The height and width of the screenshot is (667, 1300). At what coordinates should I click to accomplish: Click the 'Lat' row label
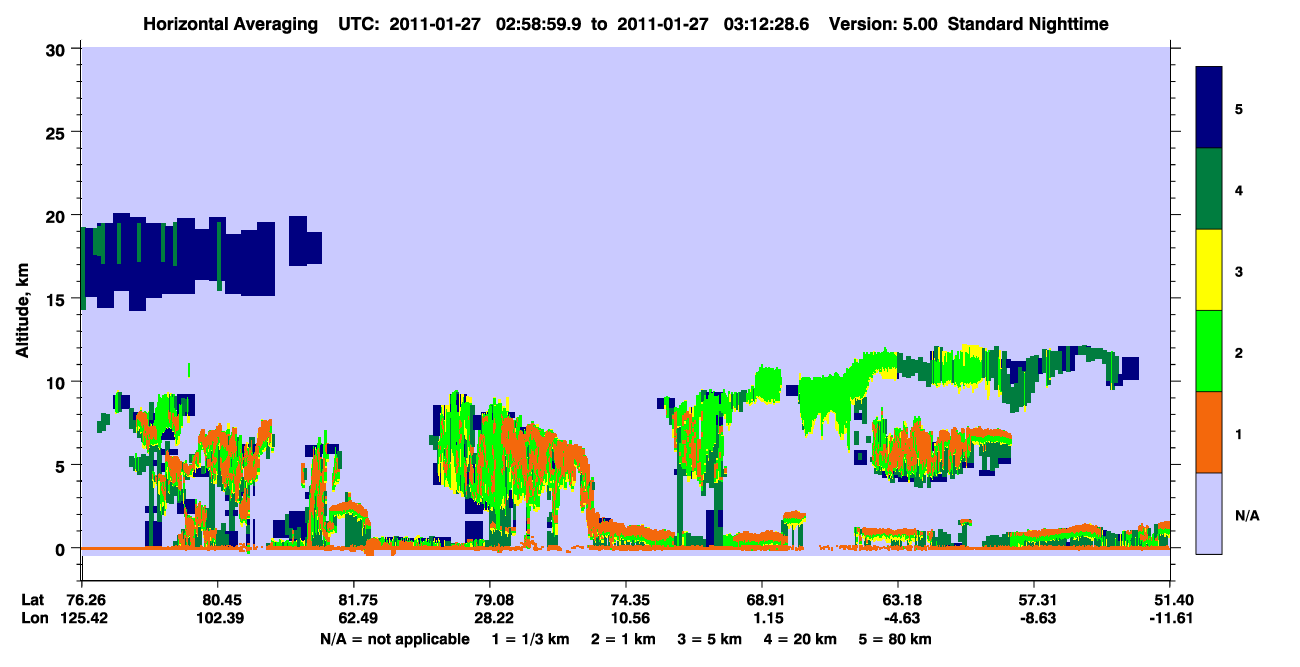click(x=33, y=600)
